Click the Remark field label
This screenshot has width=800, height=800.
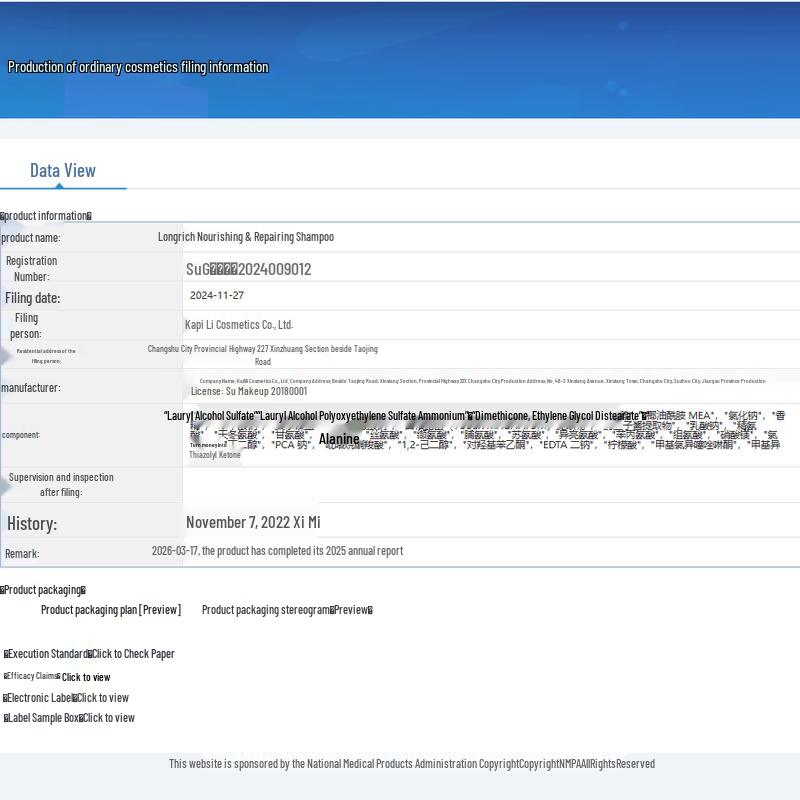(22, 554)
